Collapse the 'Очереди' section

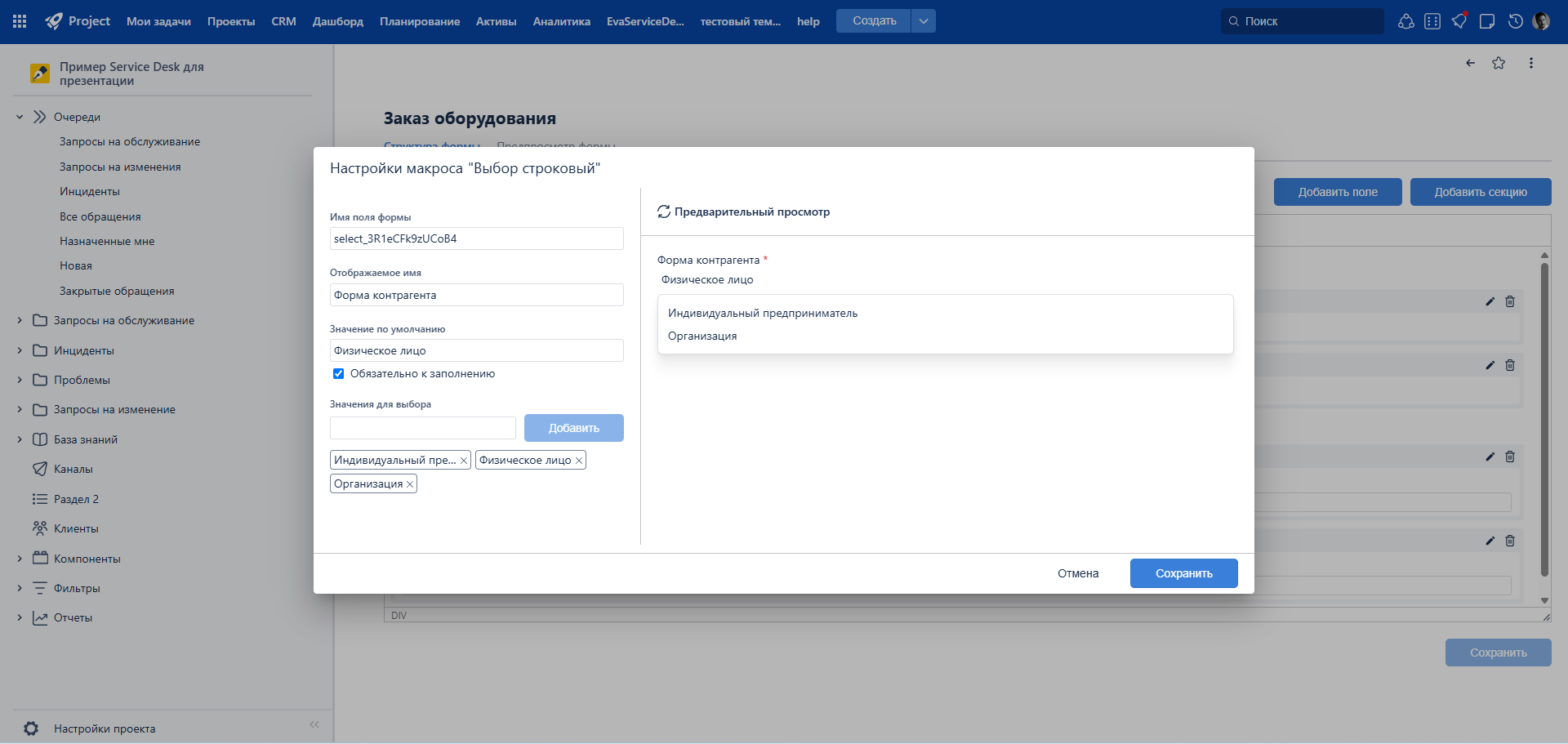[20, 117]
